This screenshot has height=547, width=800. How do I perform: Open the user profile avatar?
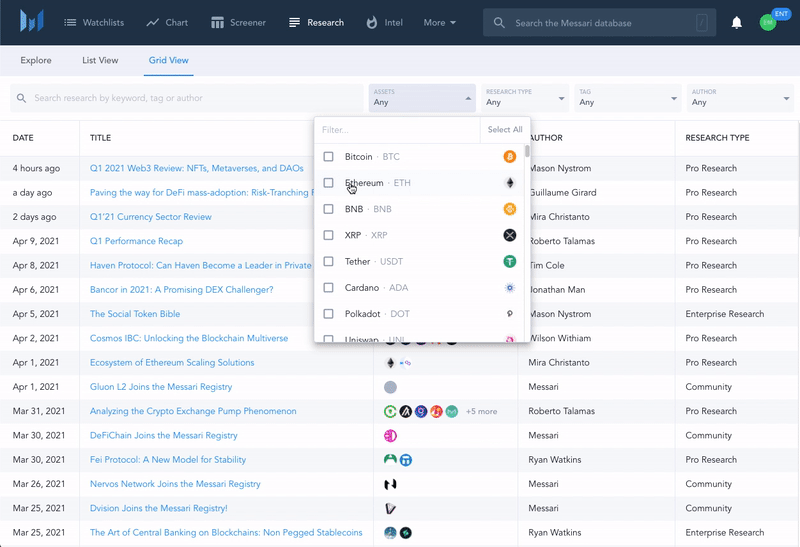(x=768, y=22)
